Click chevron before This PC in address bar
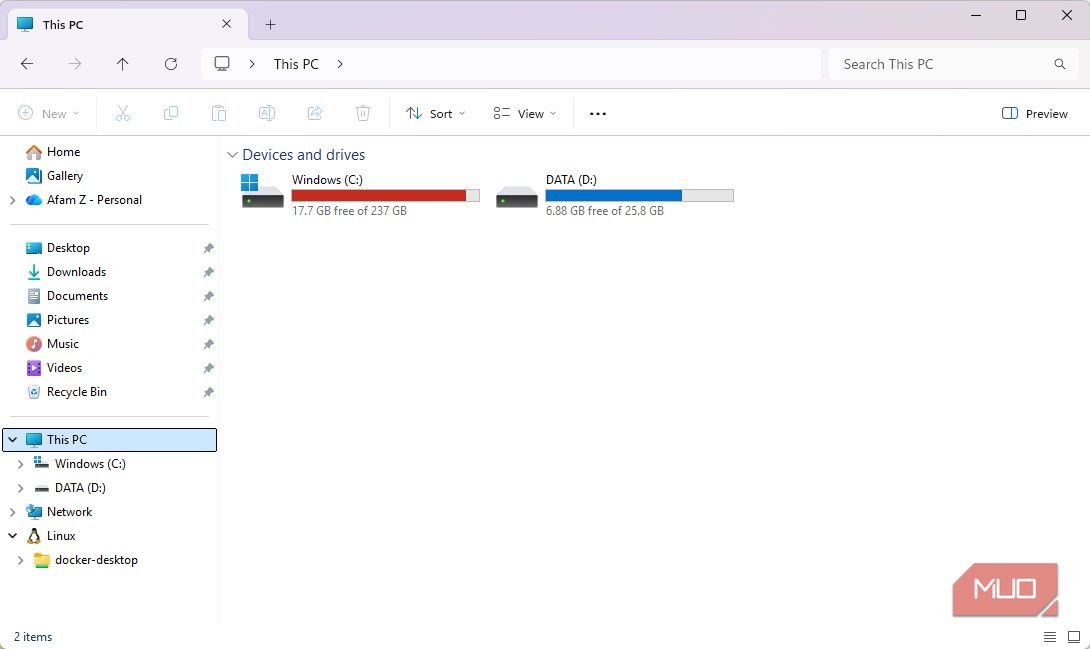The height and width of the screenshot is (649, 1090). pyautogui.click(x=252, y=64)
